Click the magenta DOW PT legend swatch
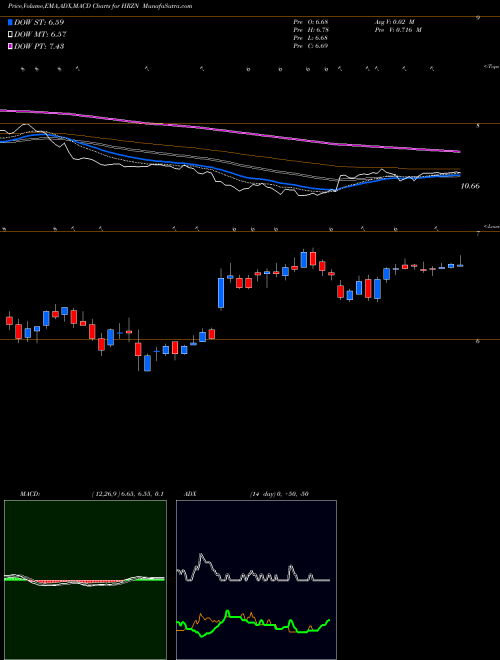This screenshot has height=660, width=500. pyautogui.click(x=10, y=46)
